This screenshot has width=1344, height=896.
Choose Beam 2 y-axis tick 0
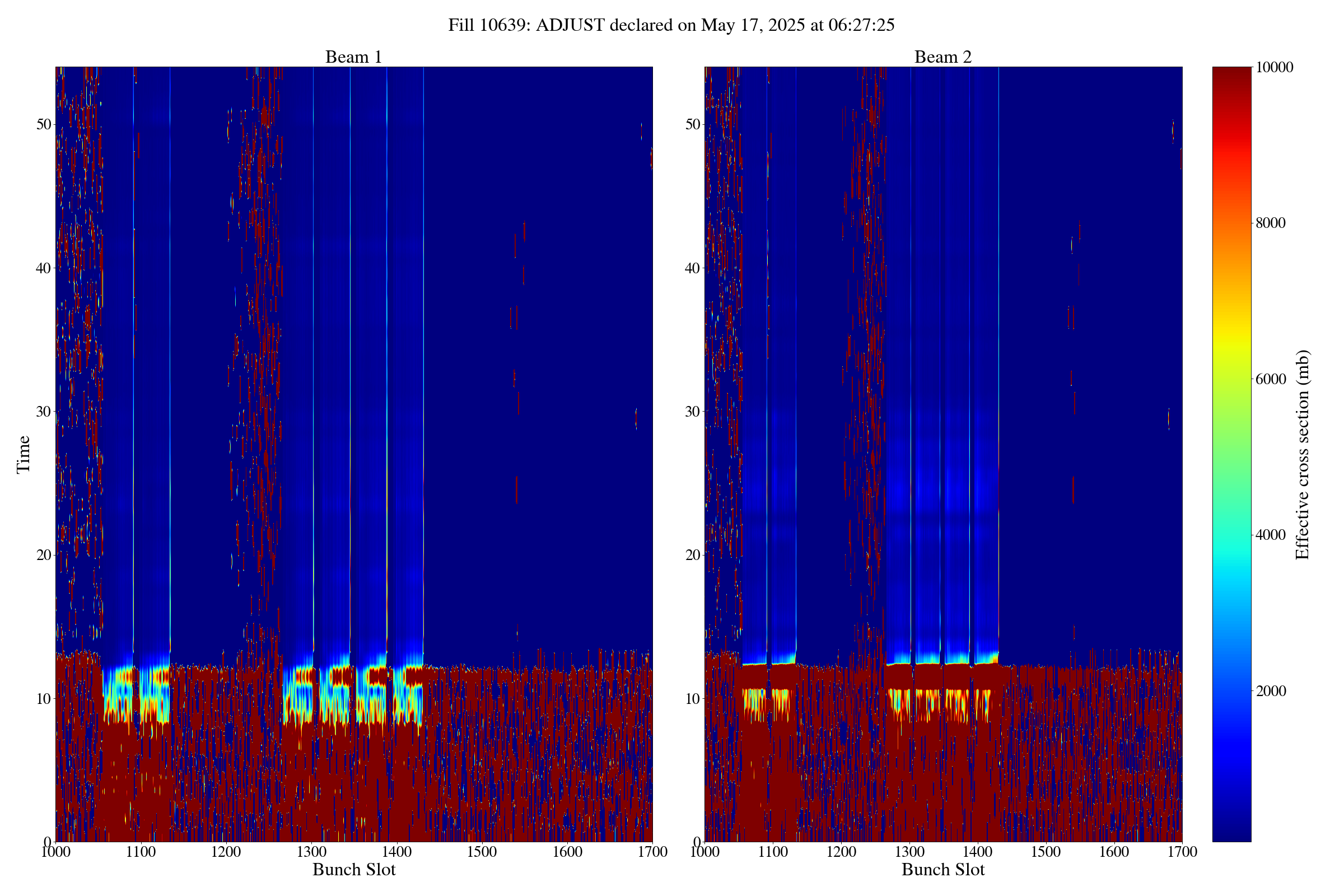coord(697,842)
